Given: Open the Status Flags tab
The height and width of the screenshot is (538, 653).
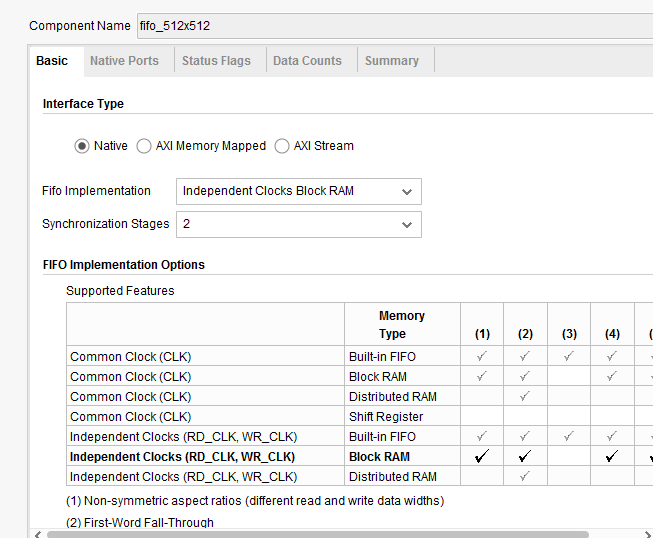Looking at the screenshot, I should pos(216,61).
